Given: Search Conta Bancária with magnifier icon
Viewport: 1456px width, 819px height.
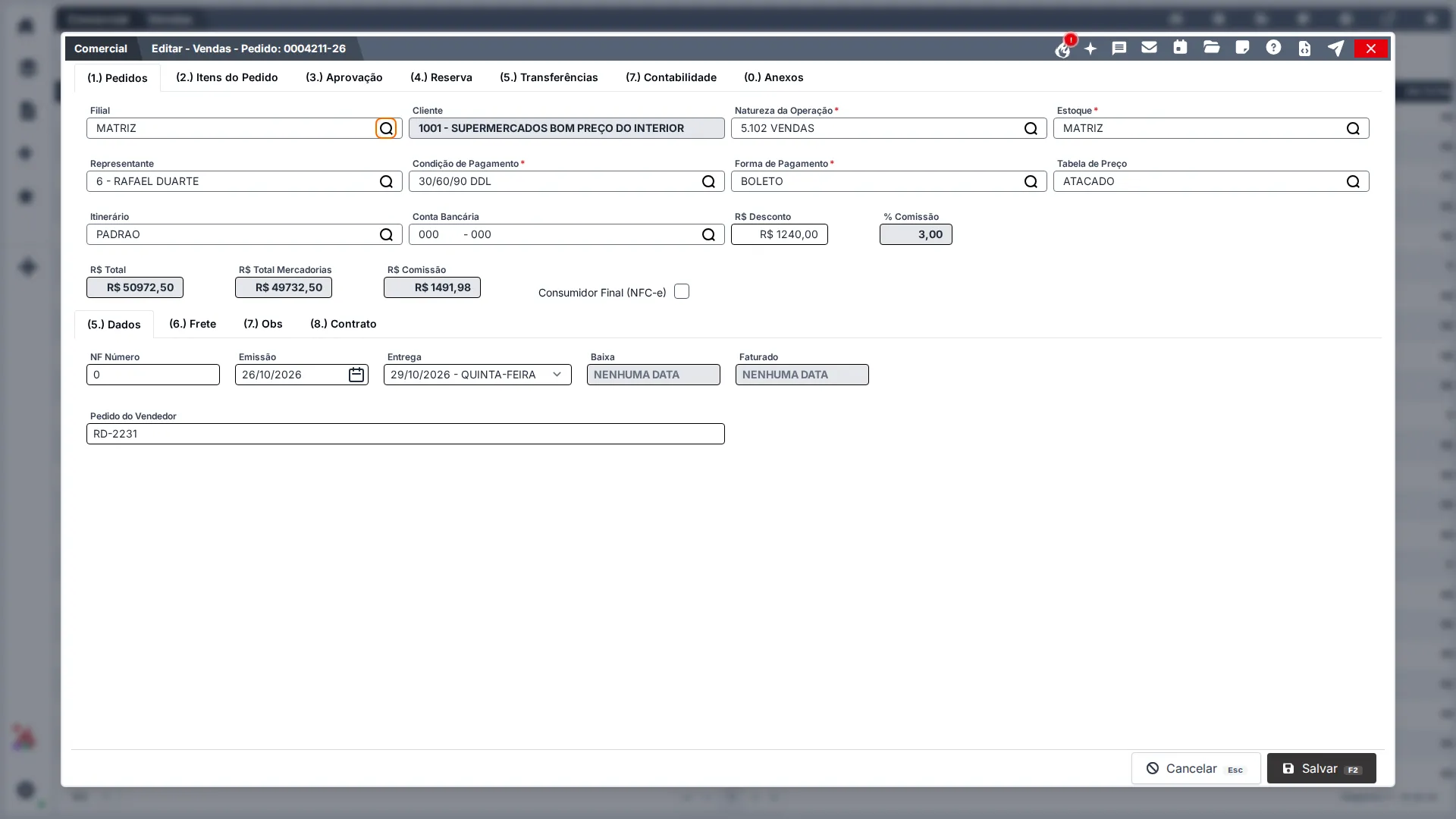Looking at the screenshot, I should point(708,234).
